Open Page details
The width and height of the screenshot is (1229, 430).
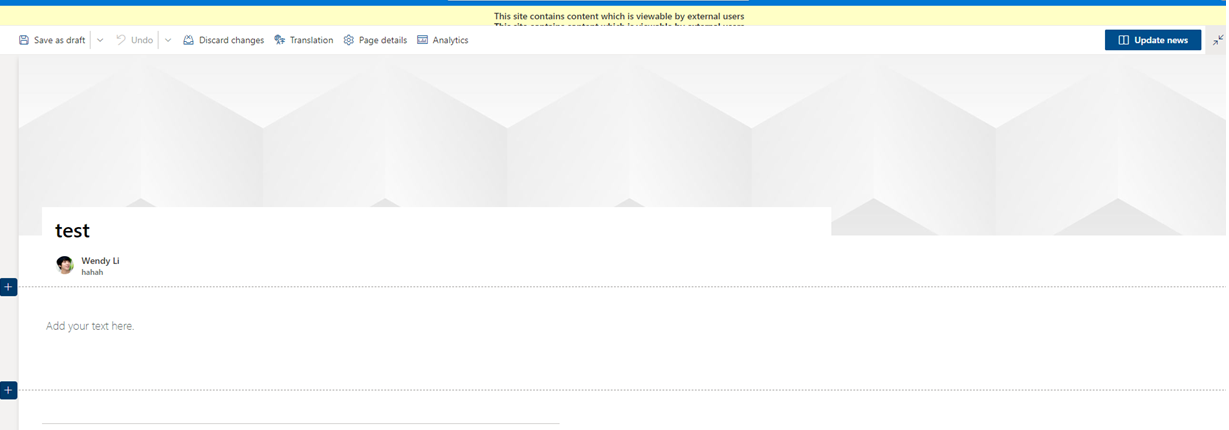point(375,40)
